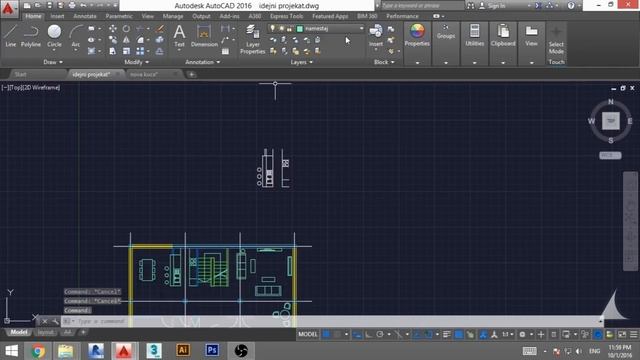Click the status bar Customization menu icon

pos(633,334)
